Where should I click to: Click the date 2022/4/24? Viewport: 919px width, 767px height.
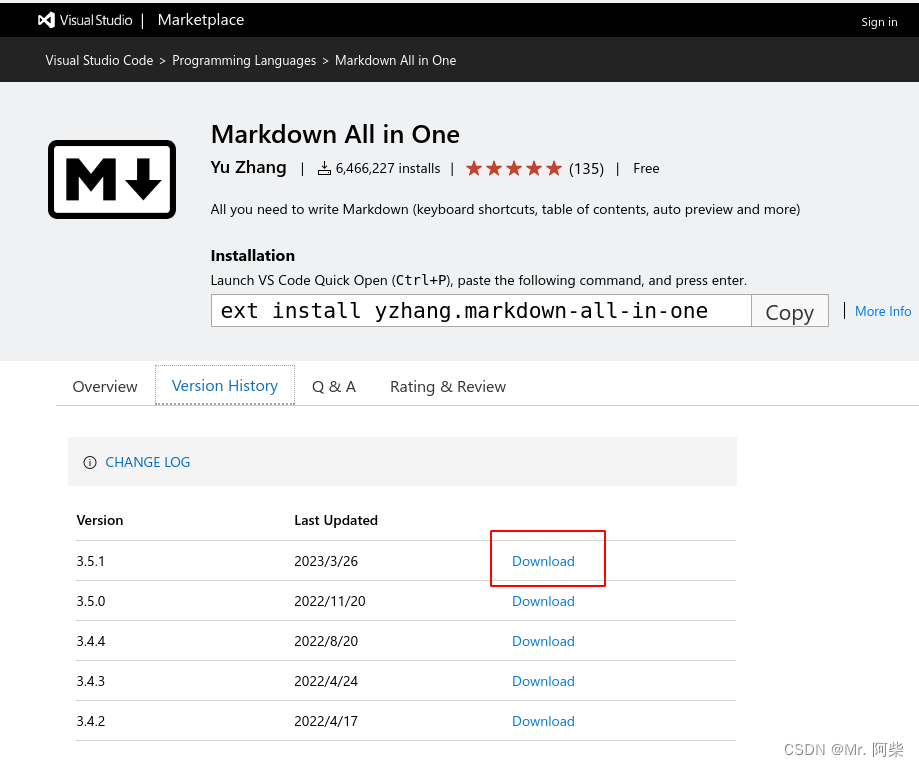[326, 681]
